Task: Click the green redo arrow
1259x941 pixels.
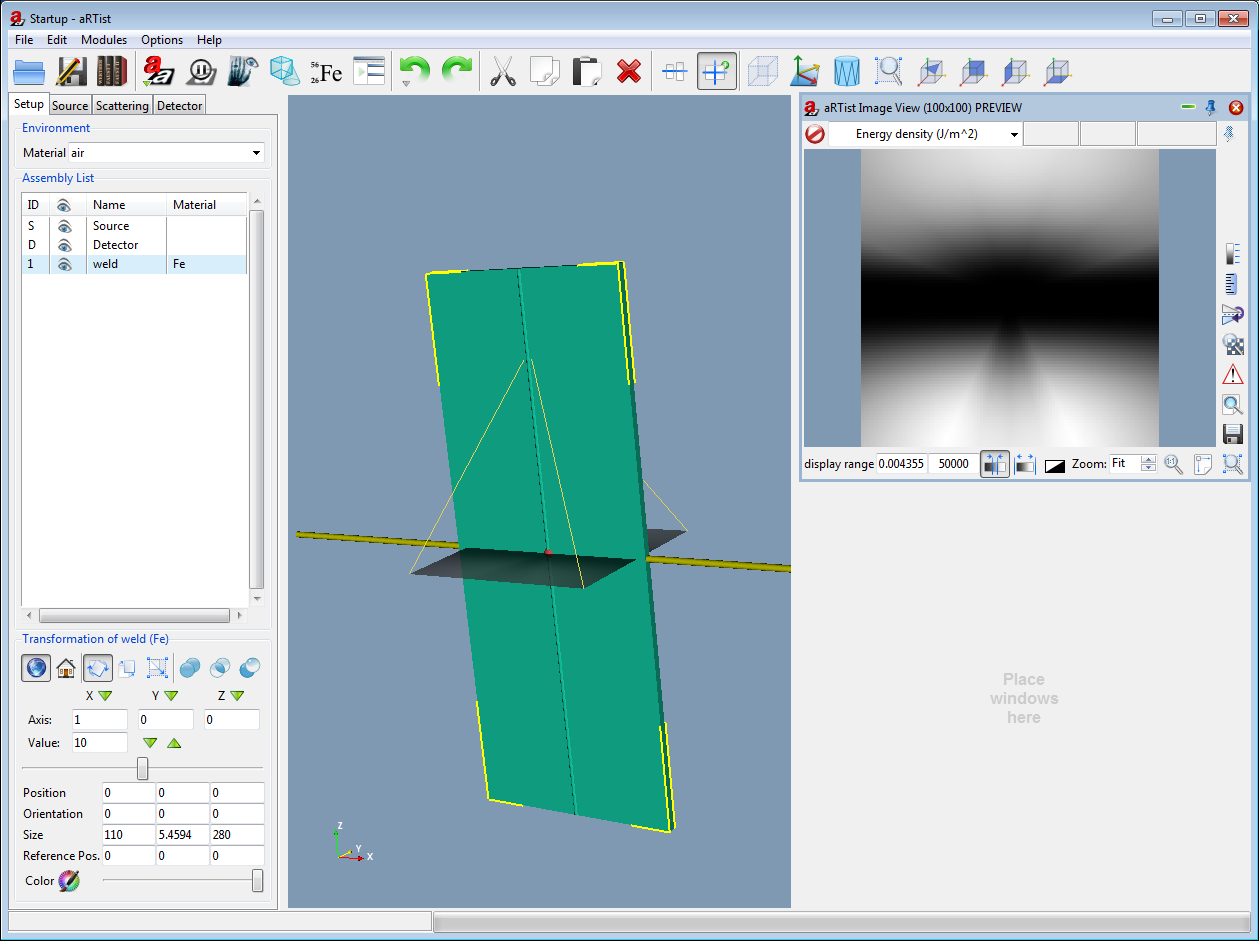Action: 457,70
